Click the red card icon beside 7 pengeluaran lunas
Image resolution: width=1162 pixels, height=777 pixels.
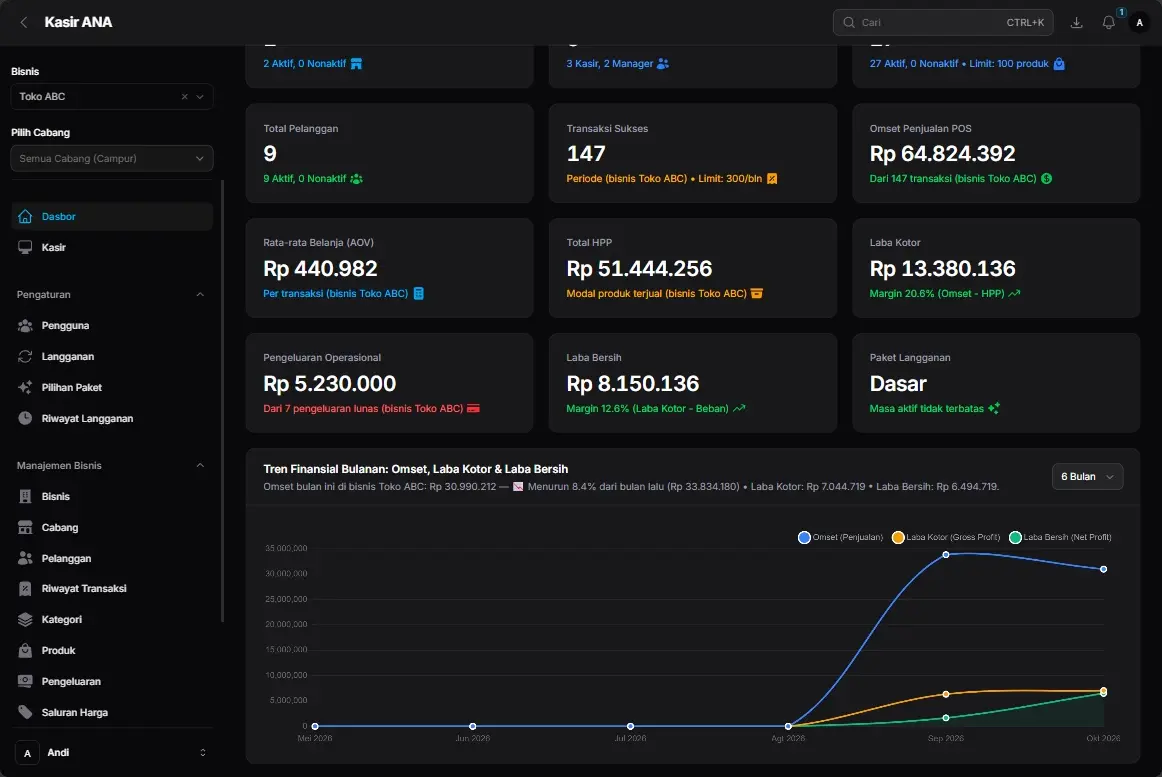(x=474, y=409)
